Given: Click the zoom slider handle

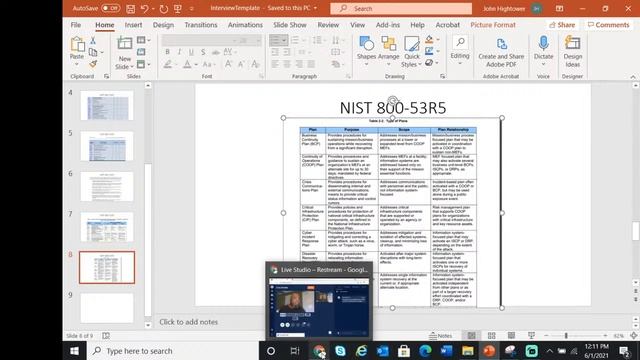Looking at the screenshot, I should pyautogui.click(x=566, y=336).
